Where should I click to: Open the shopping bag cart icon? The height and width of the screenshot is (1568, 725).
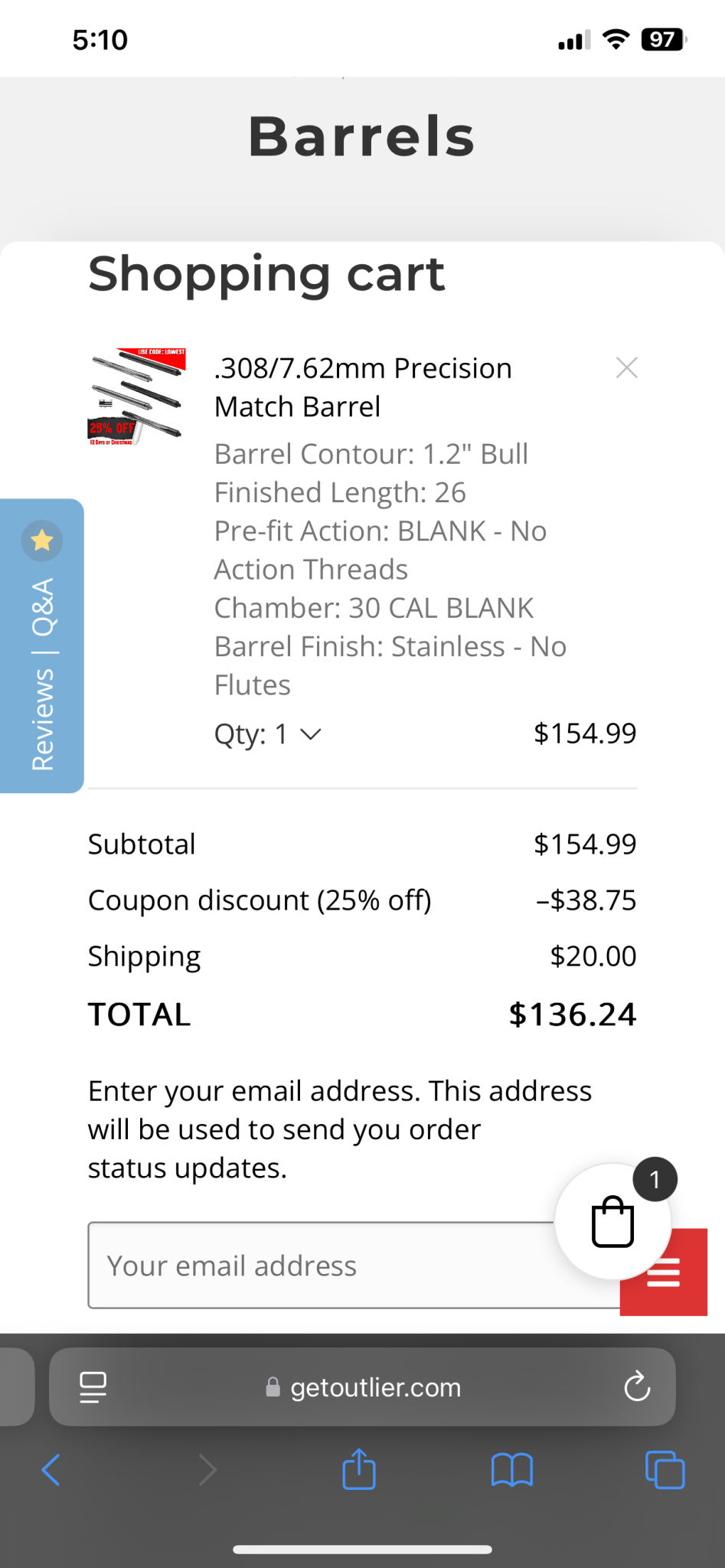pyautogui.click(x=612, y=1222)
